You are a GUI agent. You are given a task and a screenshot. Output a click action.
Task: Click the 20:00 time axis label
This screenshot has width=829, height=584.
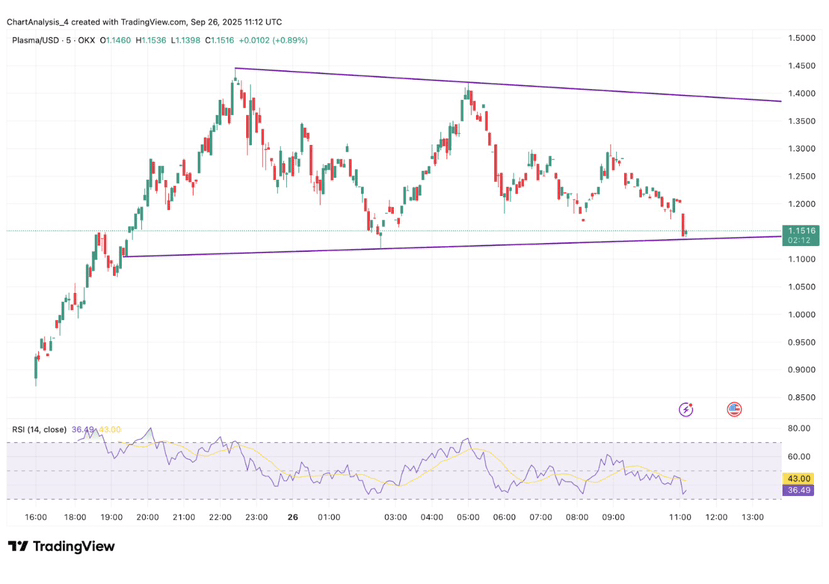(x=148, y=517)
